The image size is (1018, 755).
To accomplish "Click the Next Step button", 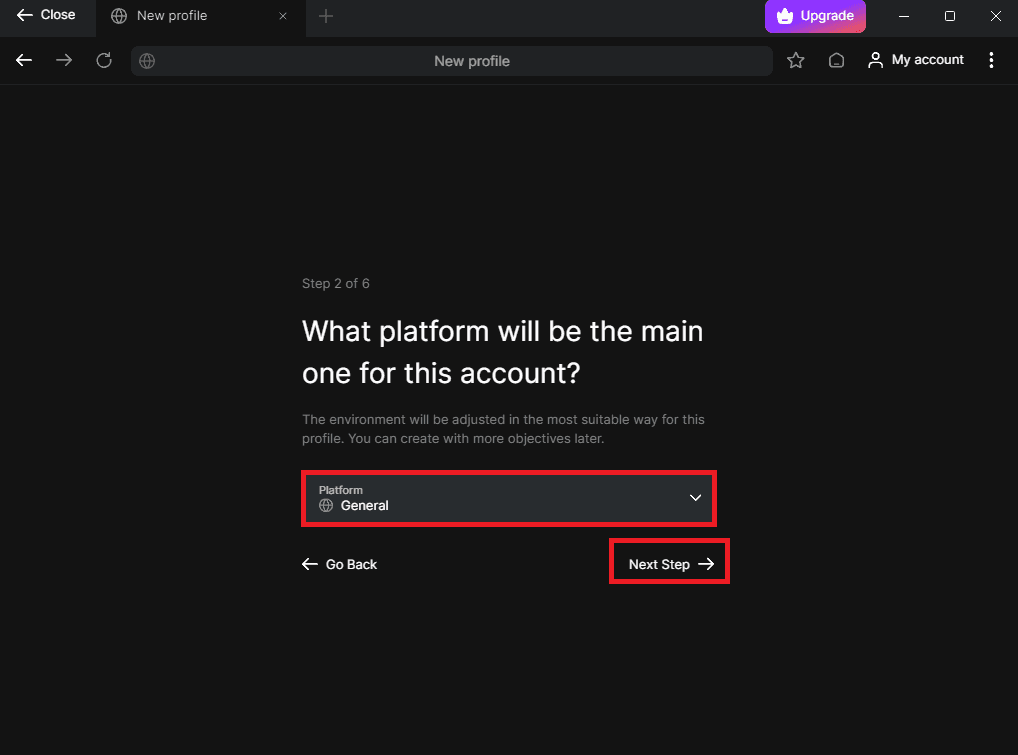I will (670, 564).
